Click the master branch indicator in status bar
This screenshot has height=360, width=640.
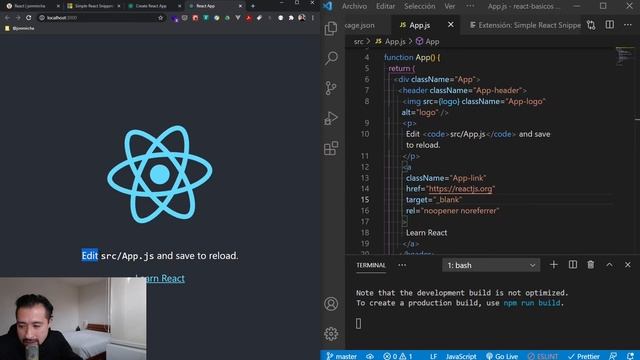coord(342,356)
